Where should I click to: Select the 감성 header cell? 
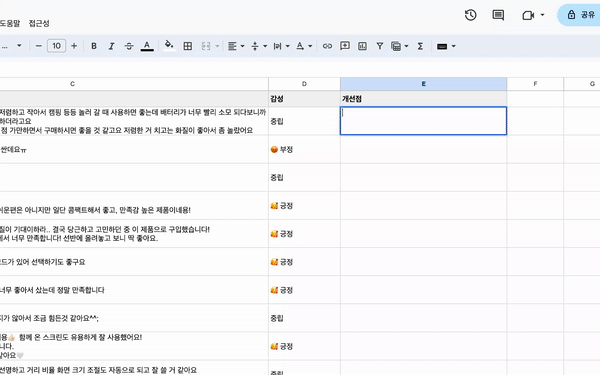(x=304, y=99)
